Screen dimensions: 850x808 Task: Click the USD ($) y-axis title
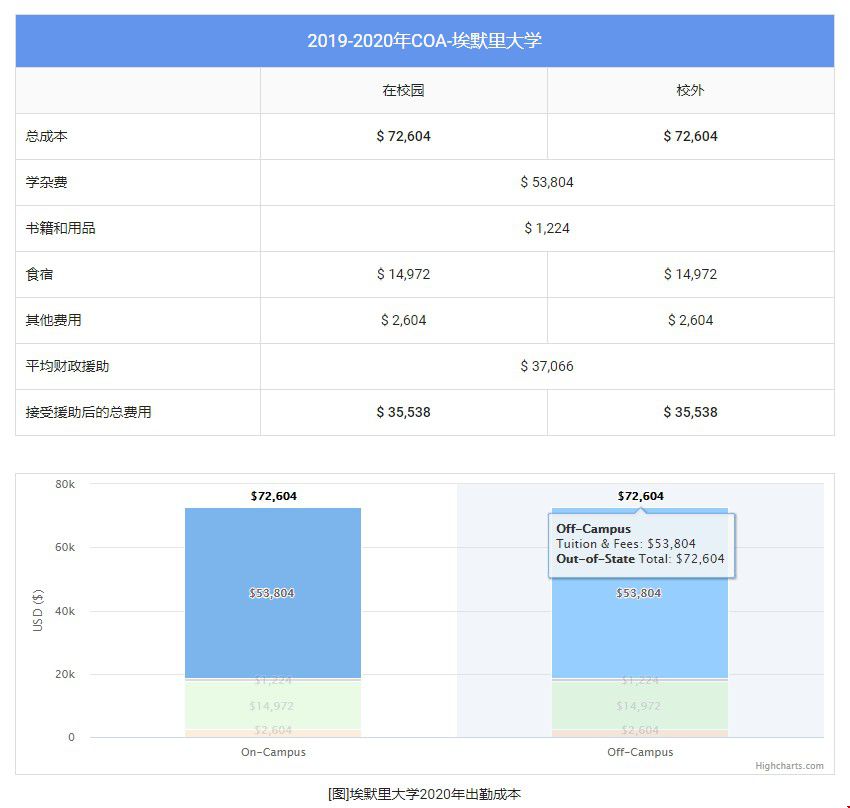(38, 610)
